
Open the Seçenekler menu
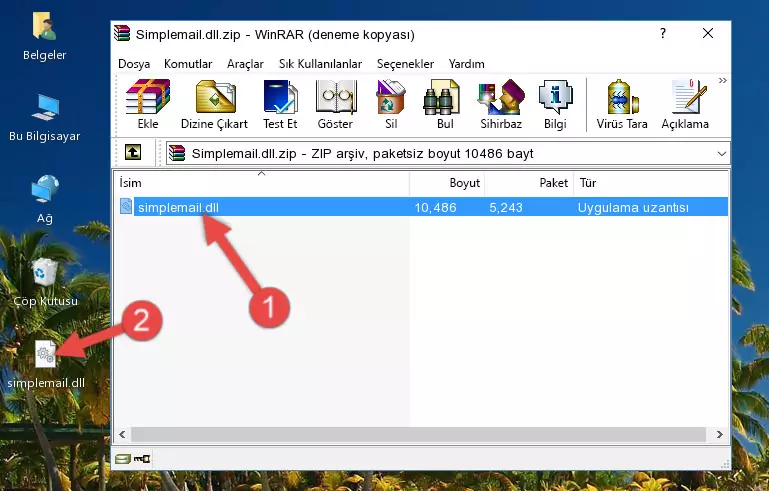tap(405, 64)
